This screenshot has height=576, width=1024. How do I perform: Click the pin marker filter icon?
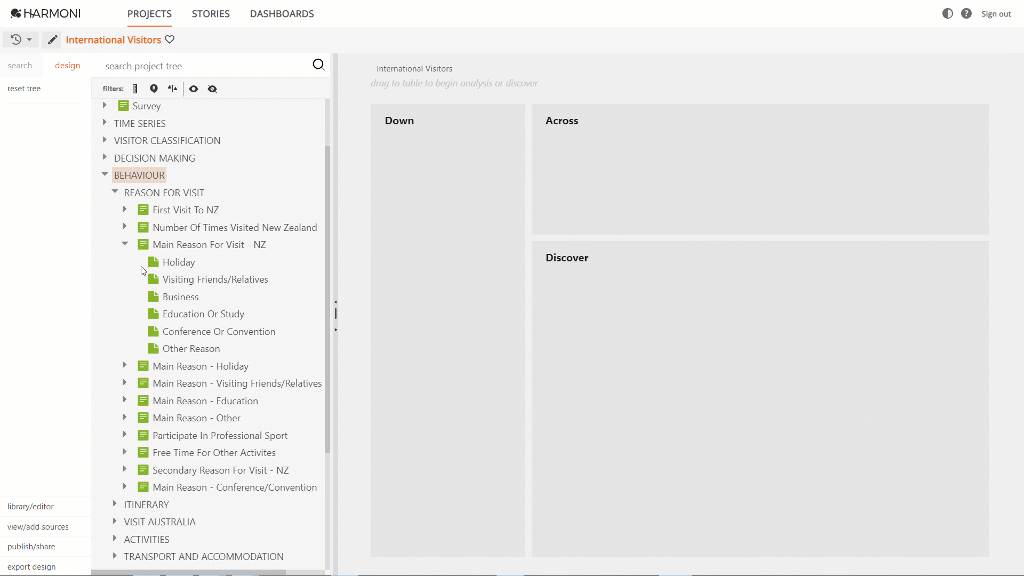[153, 89]
